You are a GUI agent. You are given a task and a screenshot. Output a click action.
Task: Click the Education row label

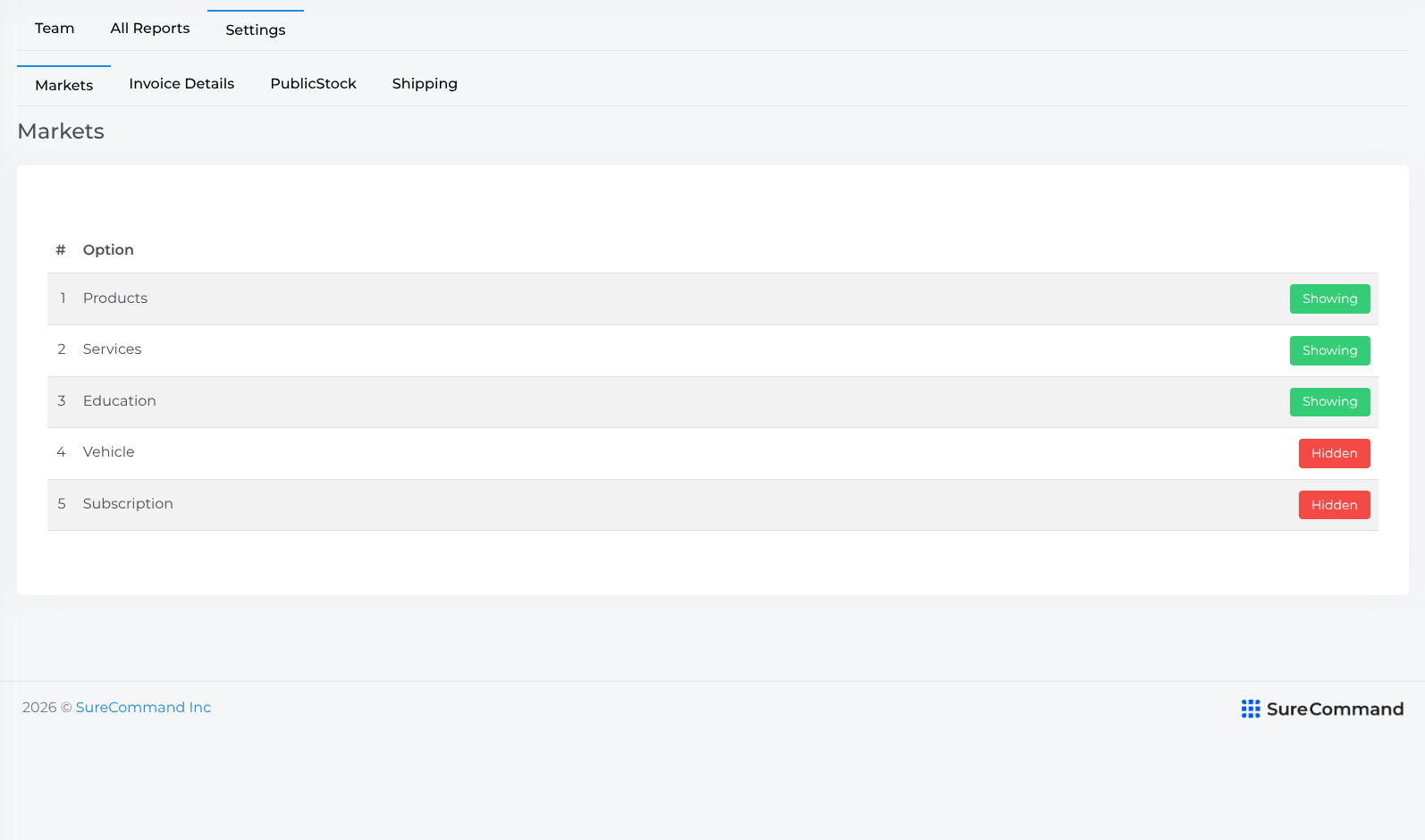click(x=120, y=401)
